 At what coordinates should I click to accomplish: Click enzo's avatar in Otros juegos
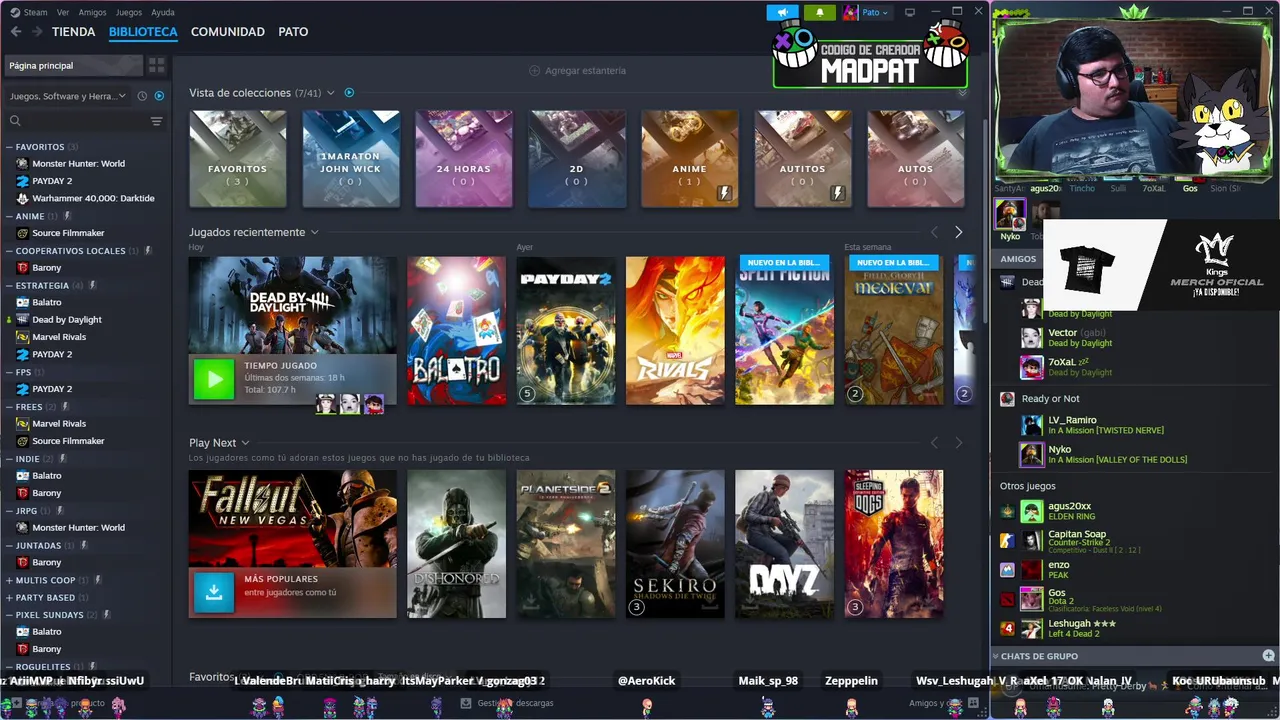coord(1031,570)
